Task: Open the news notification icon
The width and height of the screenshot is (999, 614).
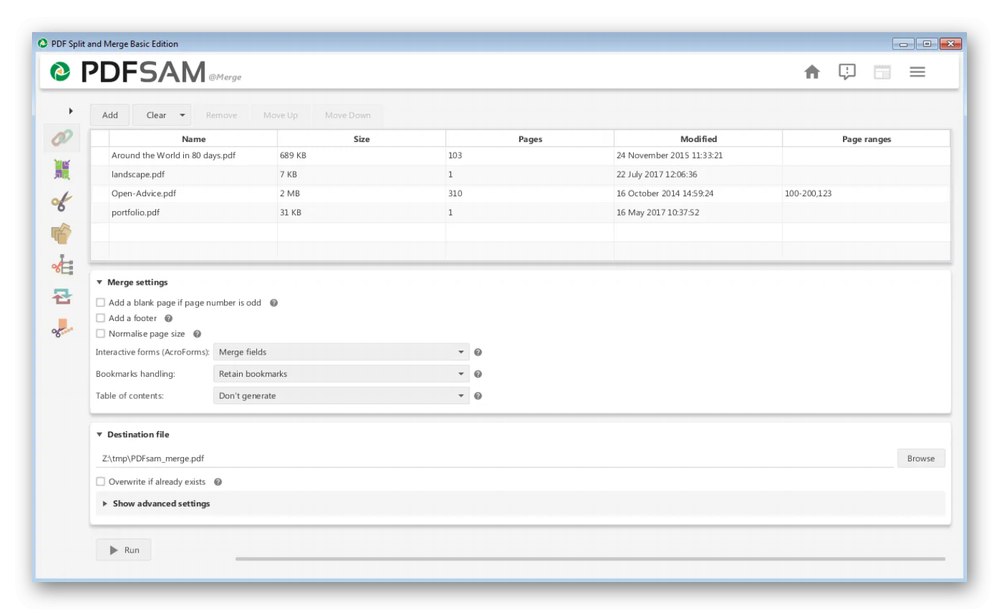Action: point(847,72)
